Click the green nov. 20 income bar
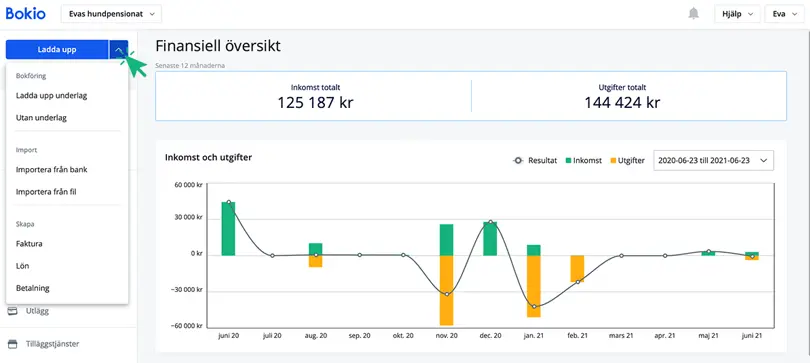810x363 pixels. 446,240
